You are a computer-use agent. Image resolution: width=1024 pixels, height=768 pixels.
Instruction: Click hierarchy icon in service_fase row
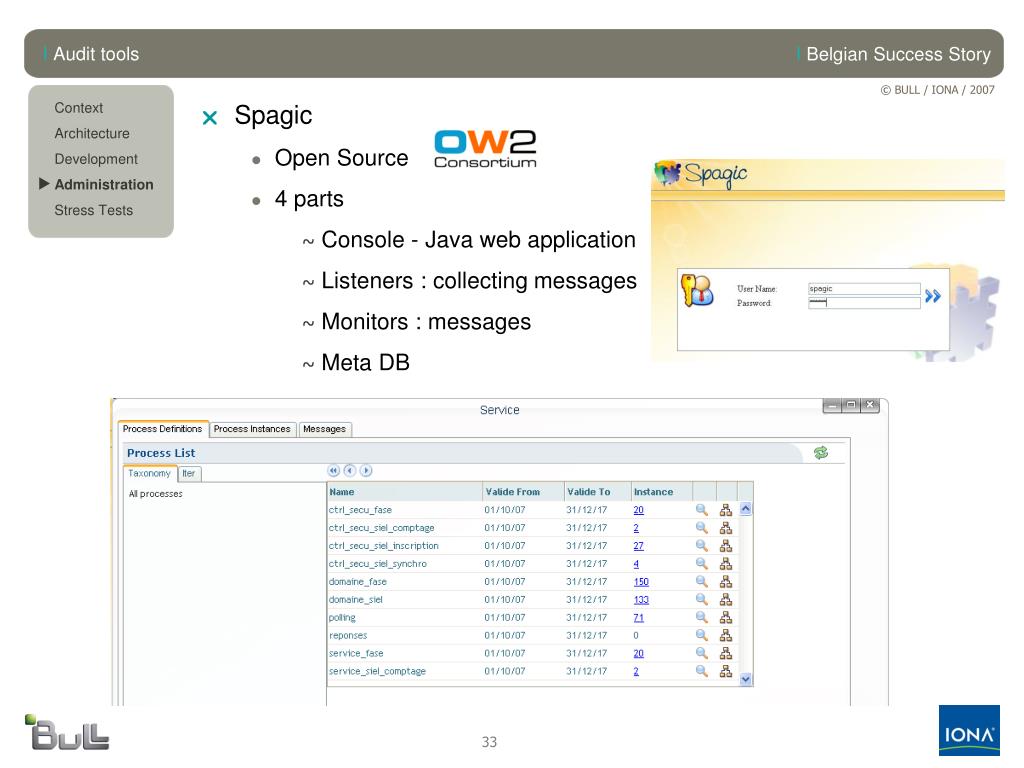click(x=726, y=653)
